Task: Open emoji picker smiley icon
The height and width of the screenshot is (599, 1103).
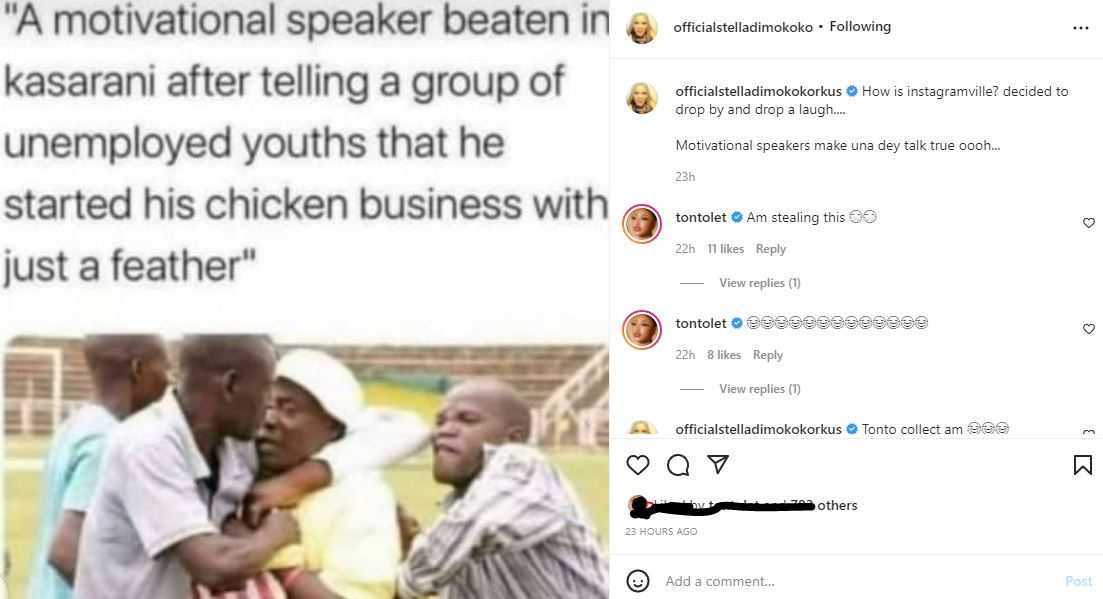Action: pyautogui.click(x=637, y=581)
